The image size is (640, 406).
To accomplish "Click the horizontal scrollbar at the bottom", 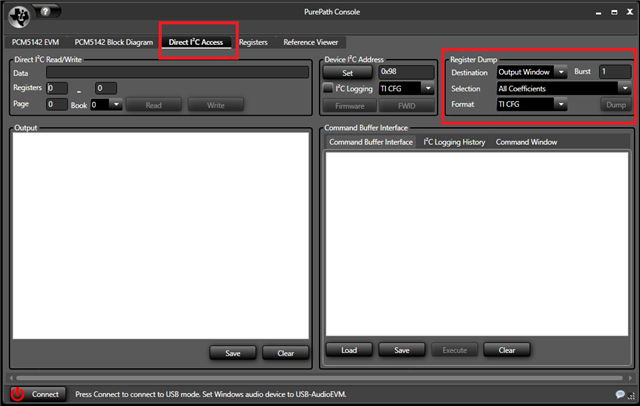I will tap(320, 378).
